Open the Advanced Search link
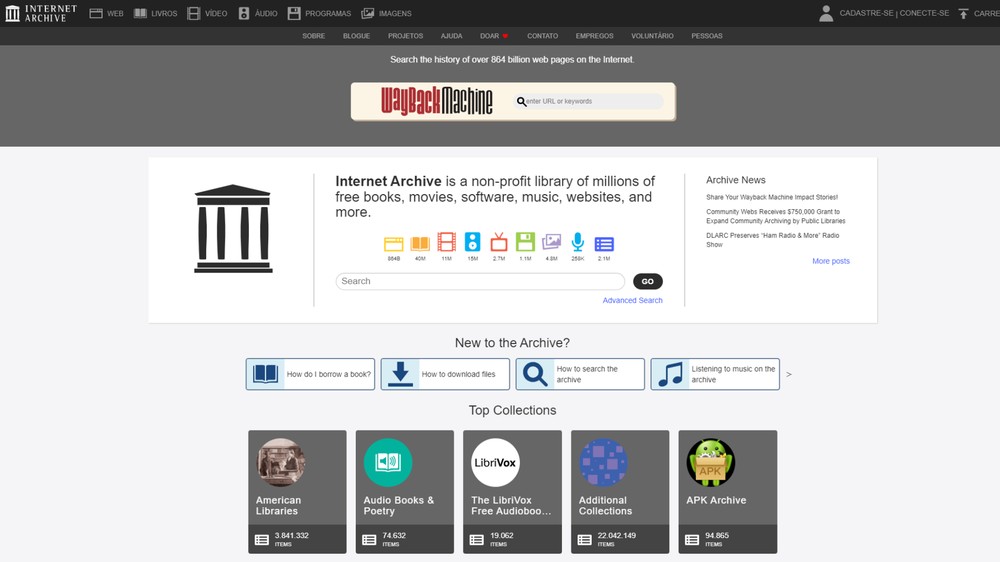Screen dimensions: 1000x562 [x=633, y=300]
